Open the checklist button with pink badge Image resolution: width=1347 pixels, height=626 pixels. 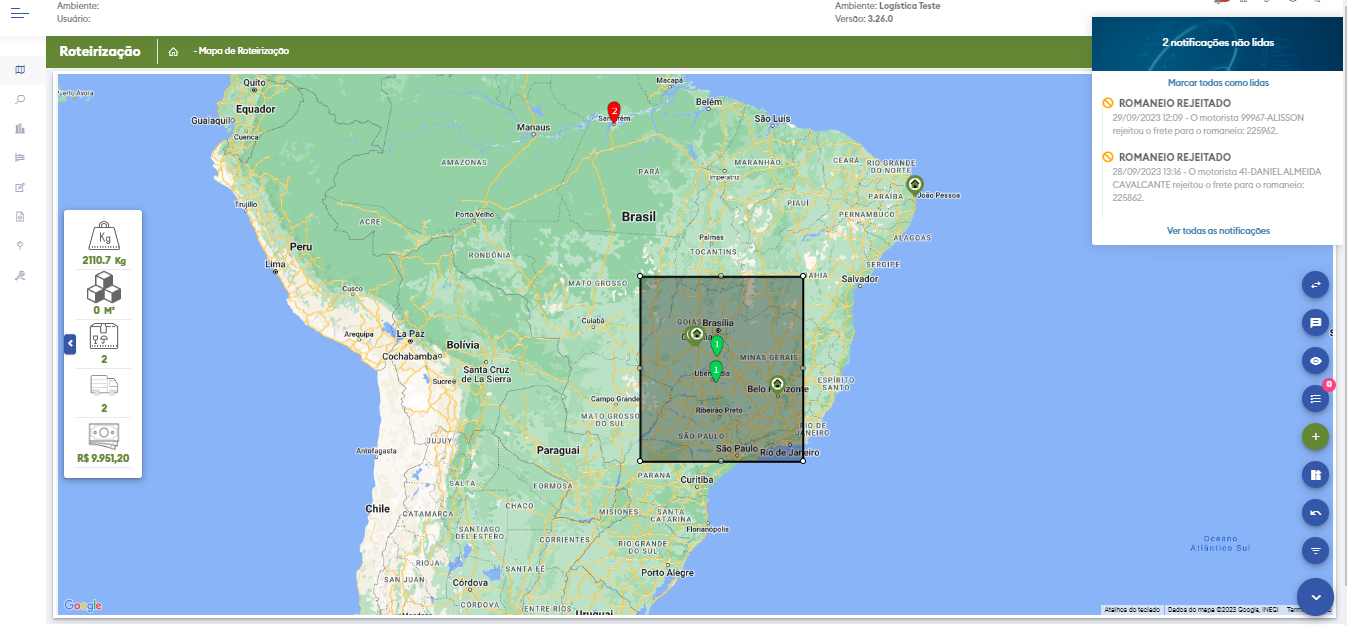(x=1316, y=399)
